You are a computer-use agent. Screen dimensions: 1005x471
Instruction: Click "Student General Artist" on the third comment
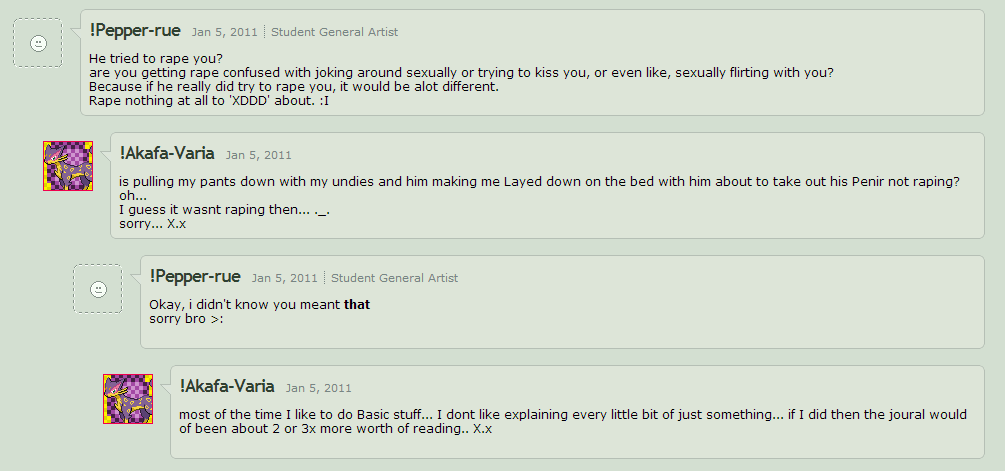coord(395,278)
